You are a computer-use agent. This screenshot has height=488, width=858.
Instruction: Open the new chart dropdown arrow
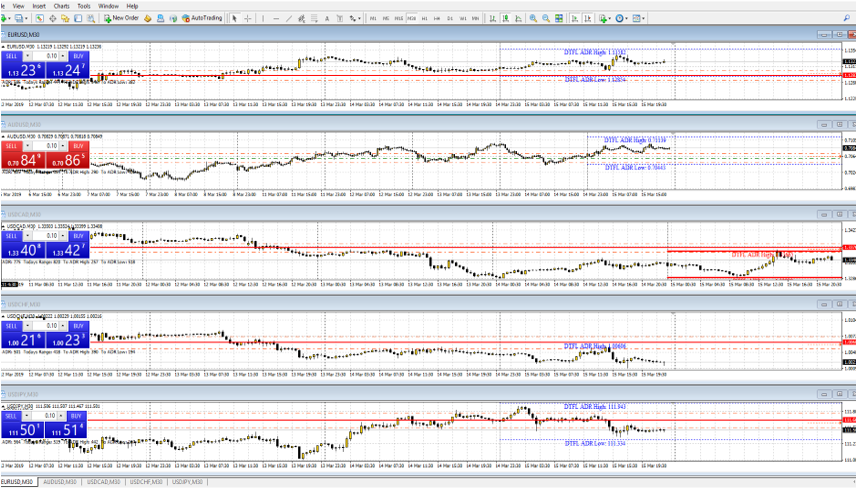9,18
